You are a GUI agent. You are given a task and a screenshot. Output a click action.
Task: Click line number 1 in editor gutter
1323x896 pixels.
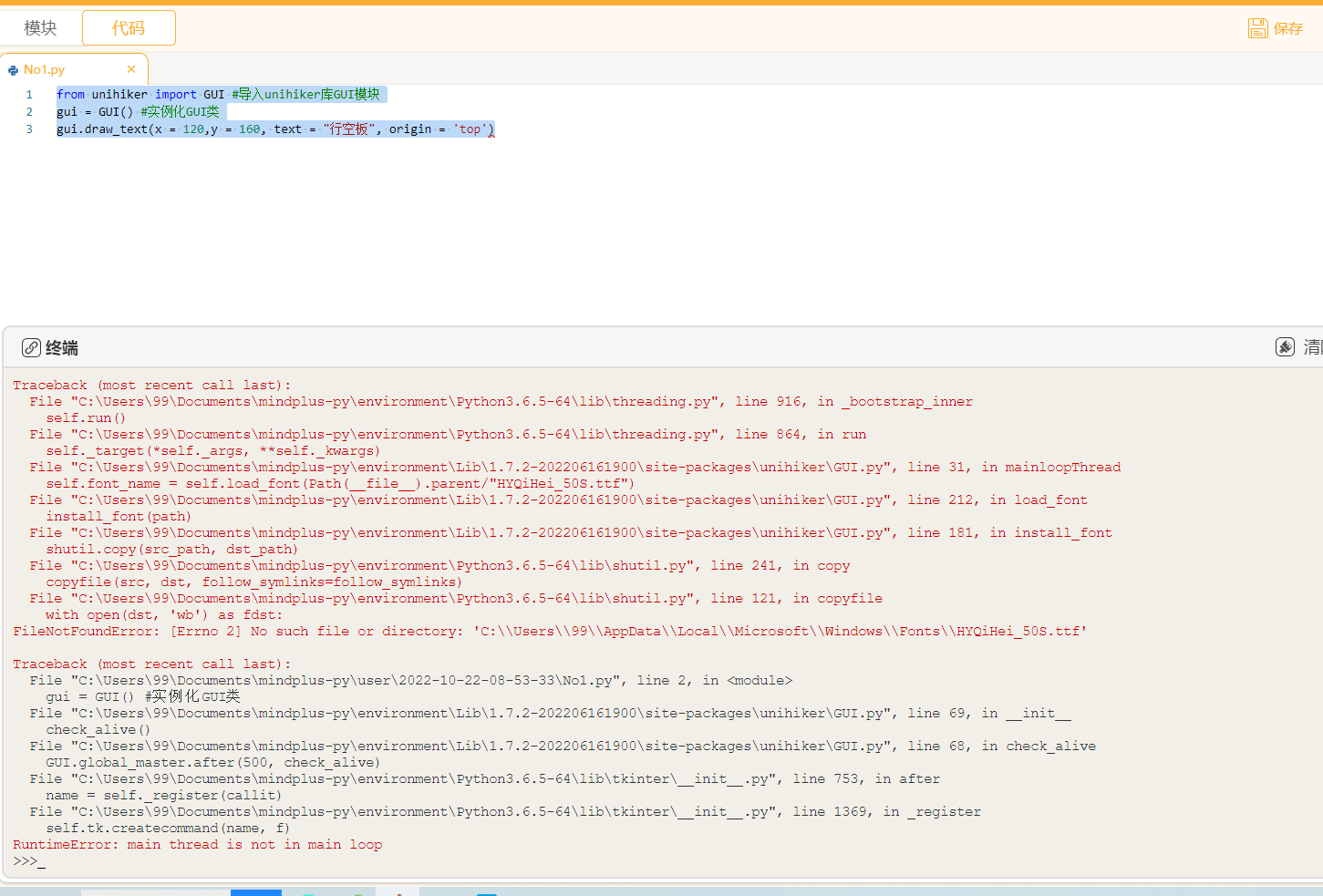point(29,94)
